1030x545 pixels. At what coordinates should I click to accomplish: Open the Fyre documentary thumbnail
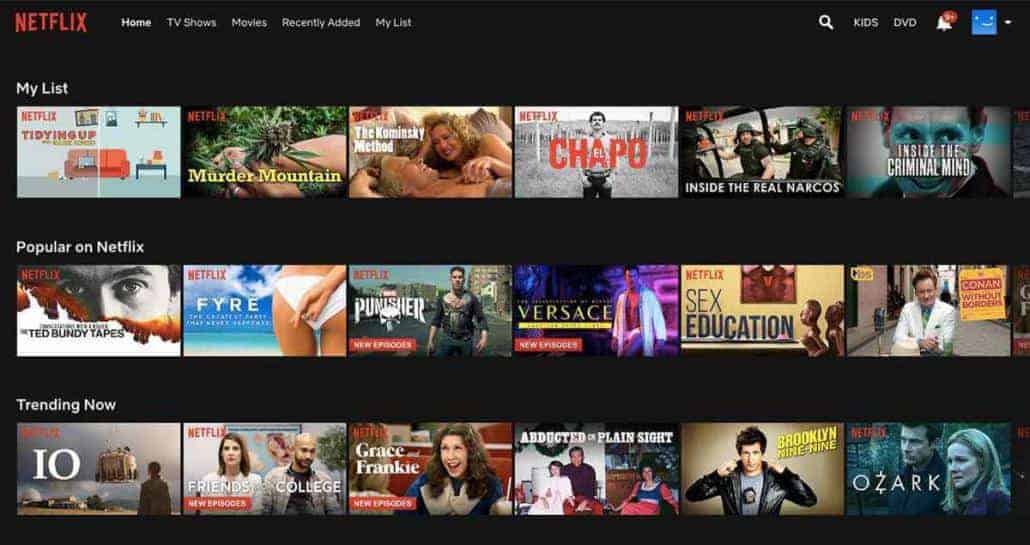(x=265, y=311)
